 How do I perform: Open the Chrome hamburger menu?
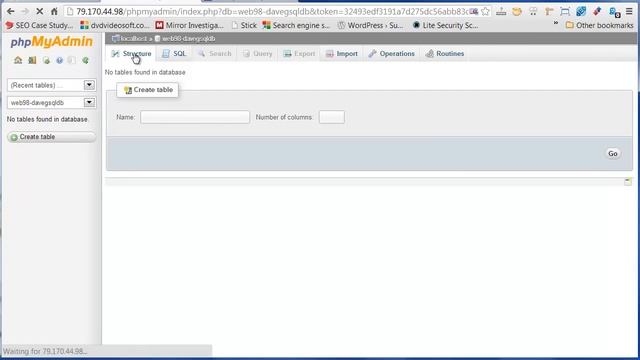pyautogui.click(x=629, y=11)
